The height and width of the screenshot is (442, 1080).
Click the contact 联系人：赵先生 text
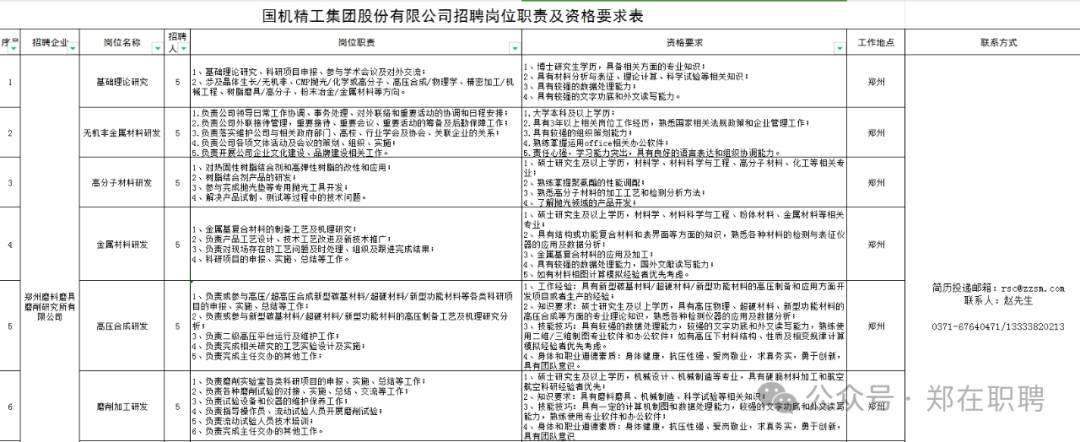click(998, 300)
